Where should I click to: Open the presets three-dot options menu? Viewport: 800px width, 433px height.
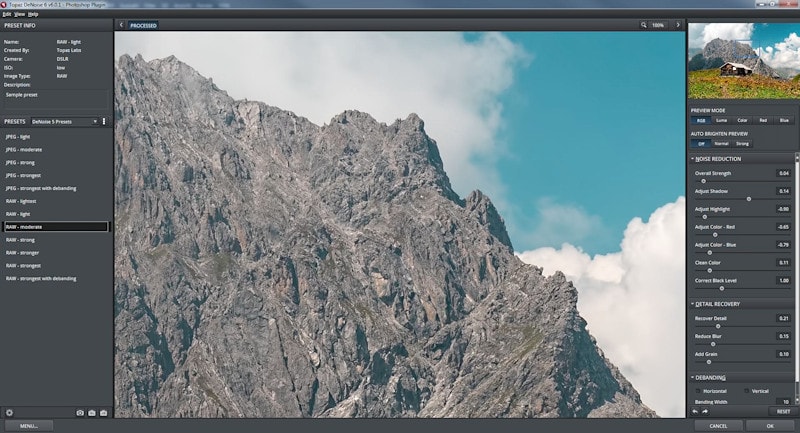pos(103,121)
